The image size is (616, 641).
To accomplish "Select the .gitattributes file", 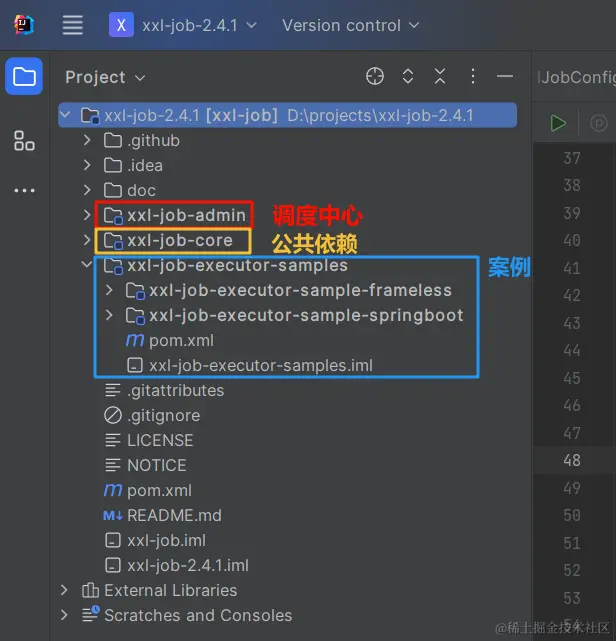I will click(x=164, y=390).
